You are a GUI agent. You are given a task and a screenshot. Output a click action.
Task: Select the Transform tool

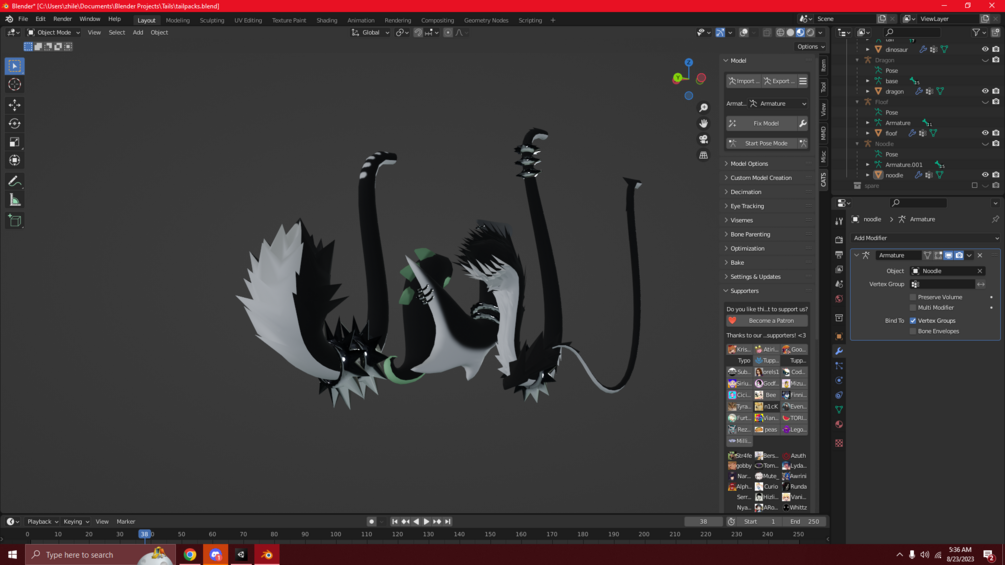[14, 160]
